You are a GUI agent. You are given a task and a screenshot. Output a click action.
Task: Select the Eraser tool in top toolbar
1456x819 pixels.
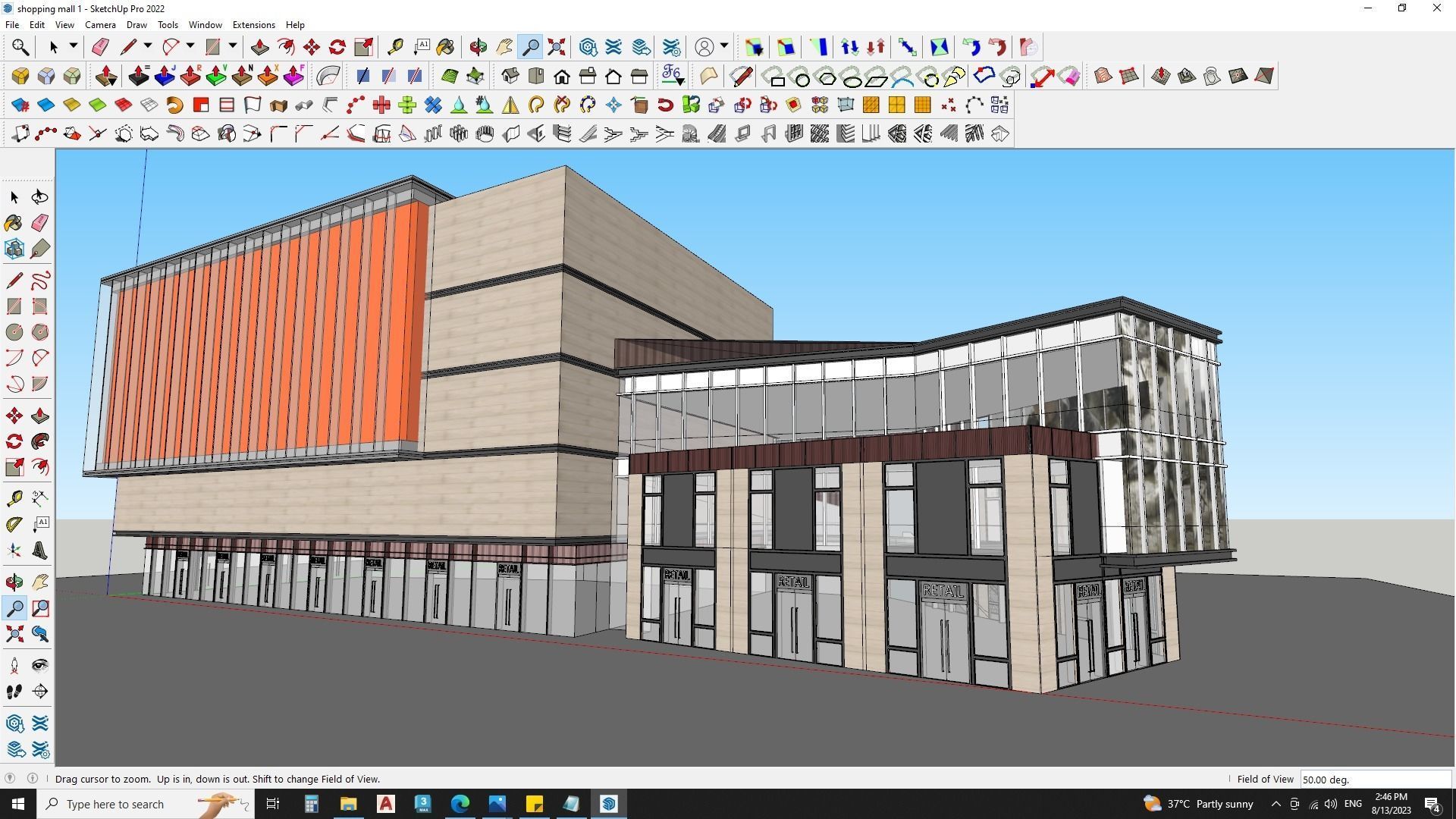point(100,47)
